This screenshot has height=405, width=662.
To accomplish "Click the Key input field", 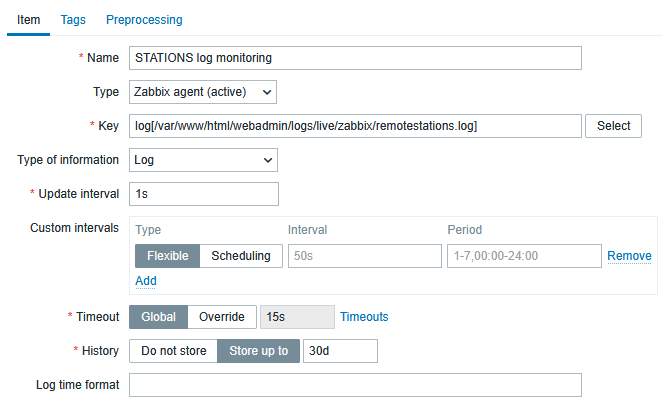I will 355,126.
